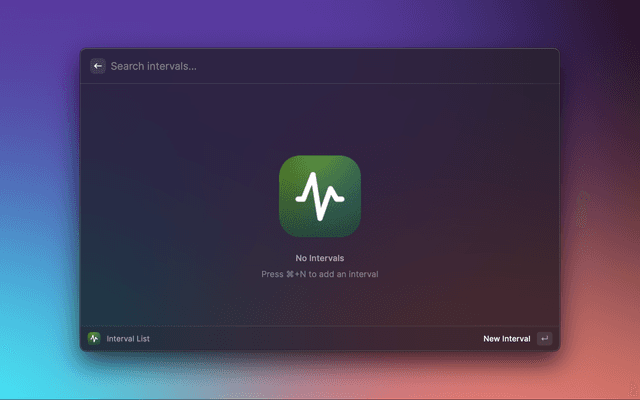640x400 pixels.
Task: Click the large green heartbeat app icon
Action: pos(320,197)
